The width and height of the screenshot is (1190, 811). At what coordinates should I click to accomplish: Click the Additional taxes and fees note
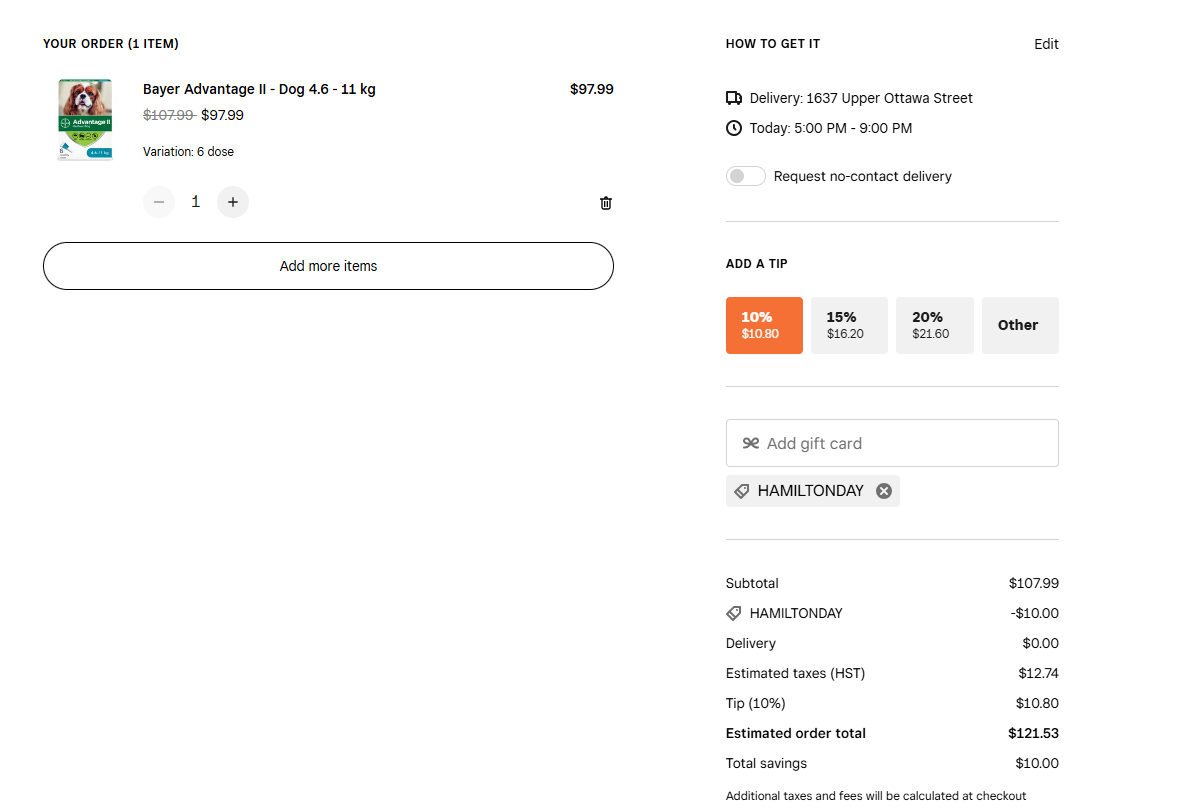click(875, 796)
